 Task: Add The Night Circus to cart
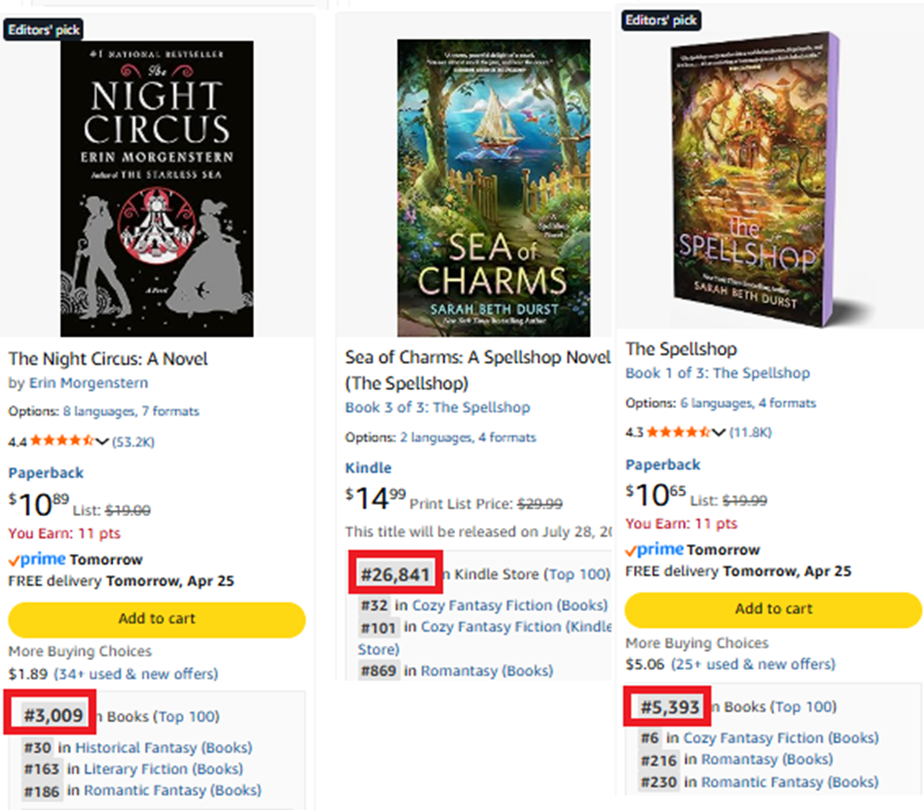tap(156, 619)
